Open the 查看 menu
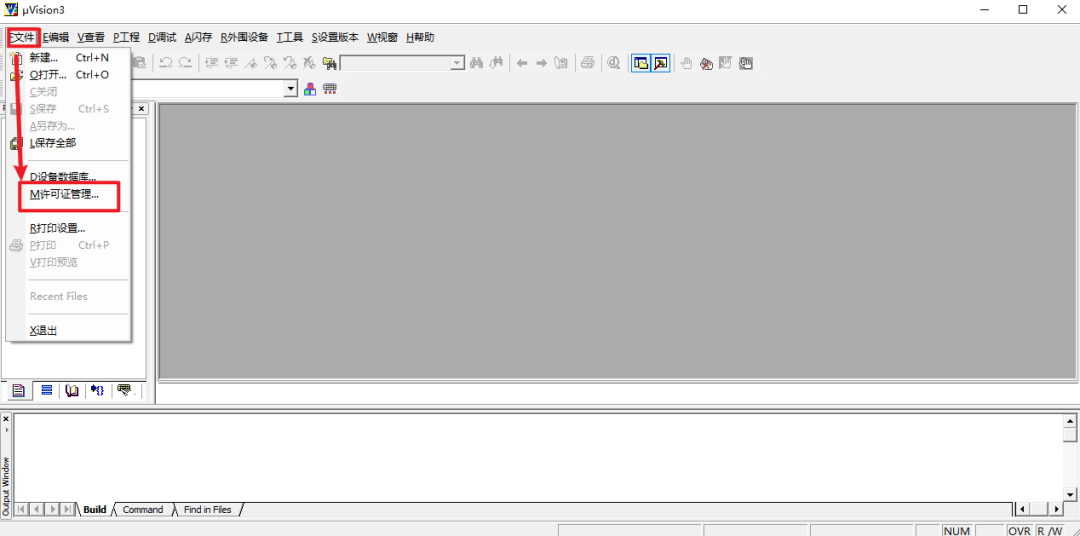This screenshot has height=536, width=1080. point(91,37)
